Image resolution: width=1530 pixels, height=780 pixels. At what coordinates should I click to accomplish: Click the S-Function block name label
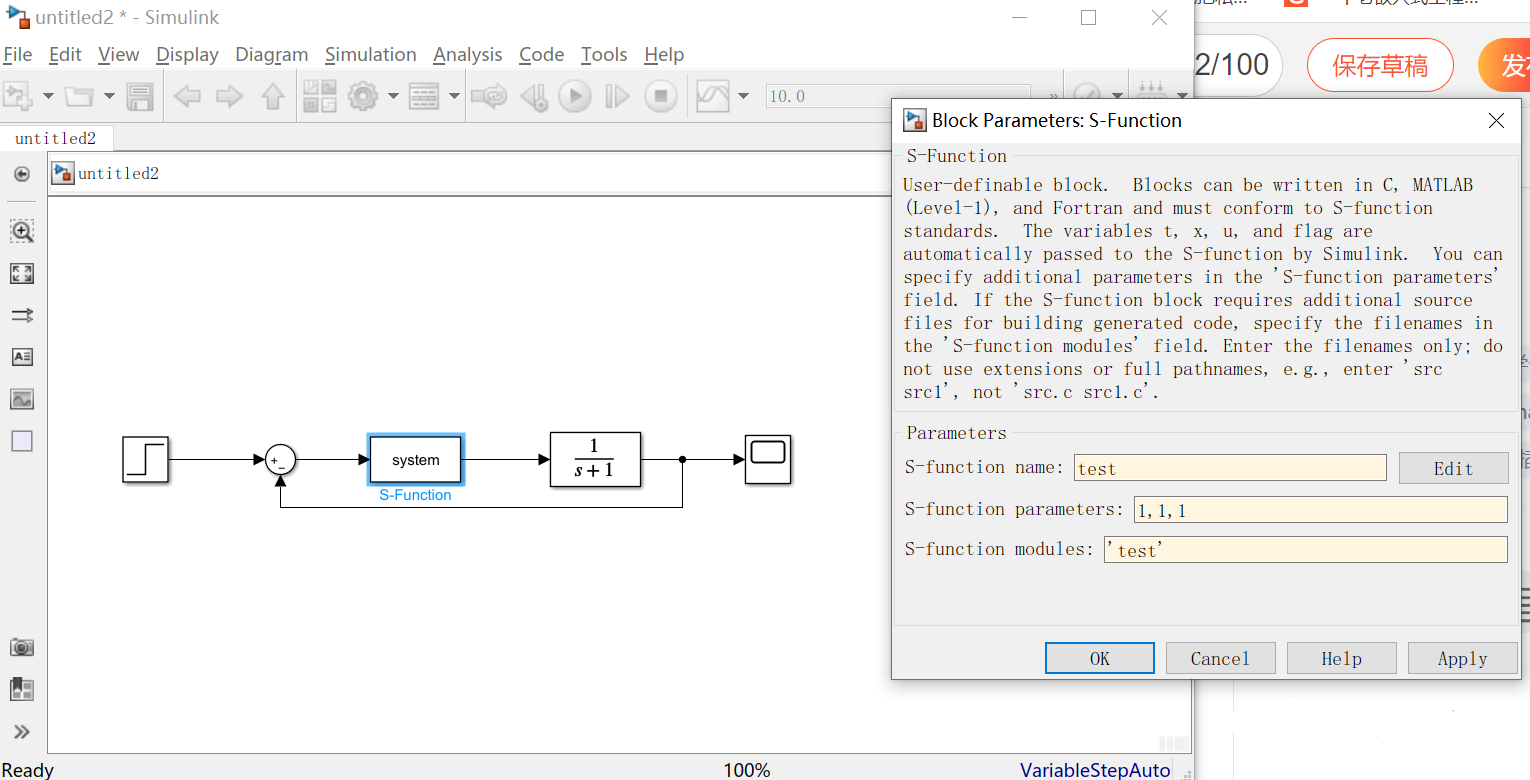click(415, 495)
